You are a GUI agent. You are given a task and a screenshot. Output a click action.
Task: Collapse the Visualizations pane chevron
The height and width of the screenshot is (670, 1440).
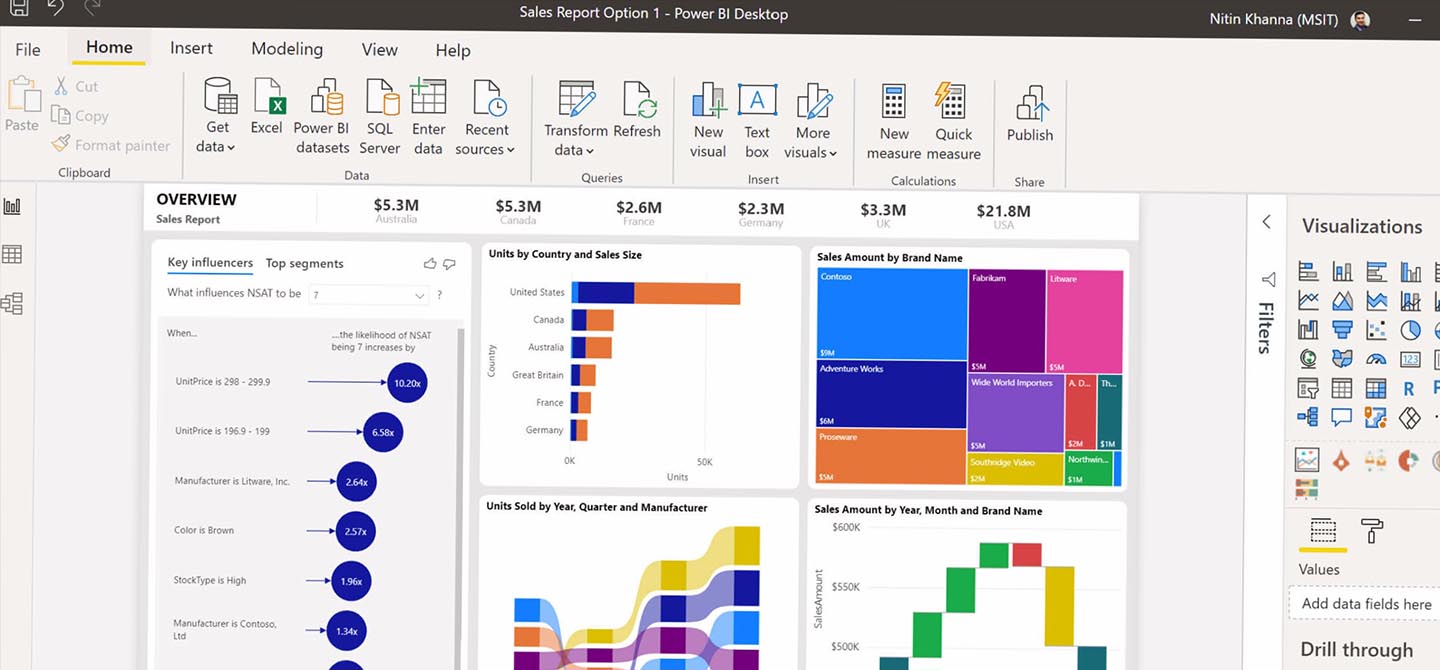tap(1266, 222)
